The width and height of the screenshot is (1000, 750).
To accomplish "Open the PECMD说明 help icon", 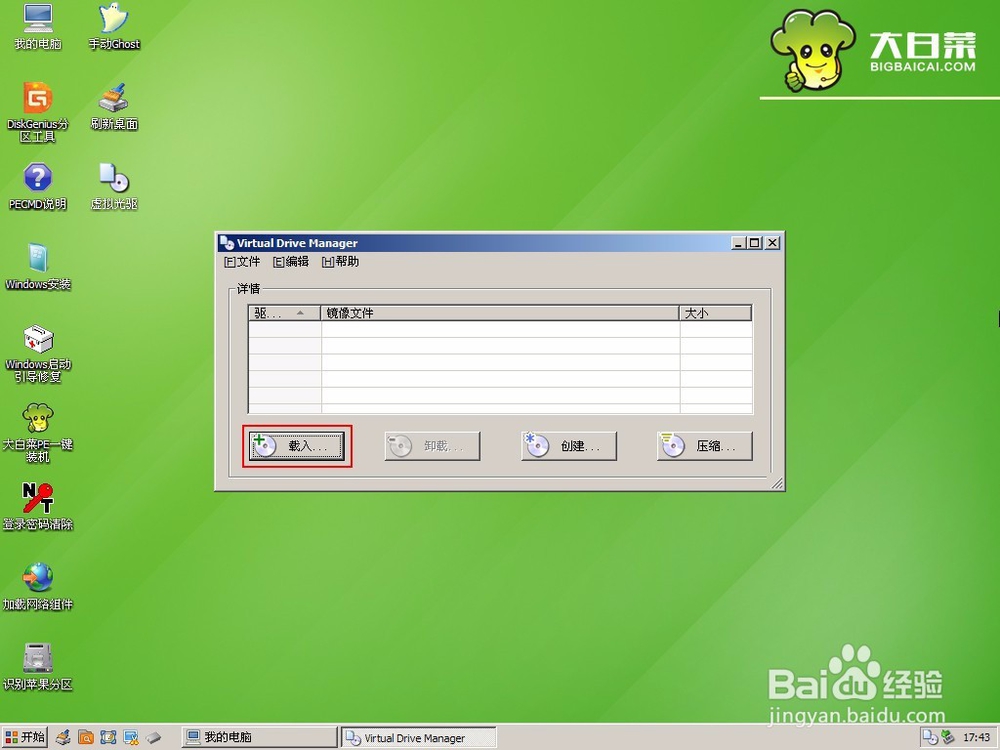I will (x=38, y=186).
